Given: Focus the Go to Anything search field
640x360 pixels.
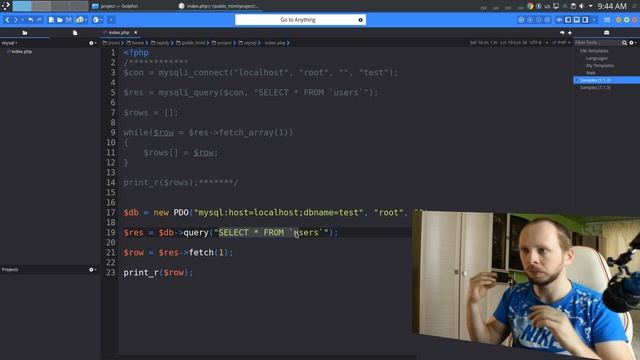Looking at the screenshot, I should (x=300, y=20).
